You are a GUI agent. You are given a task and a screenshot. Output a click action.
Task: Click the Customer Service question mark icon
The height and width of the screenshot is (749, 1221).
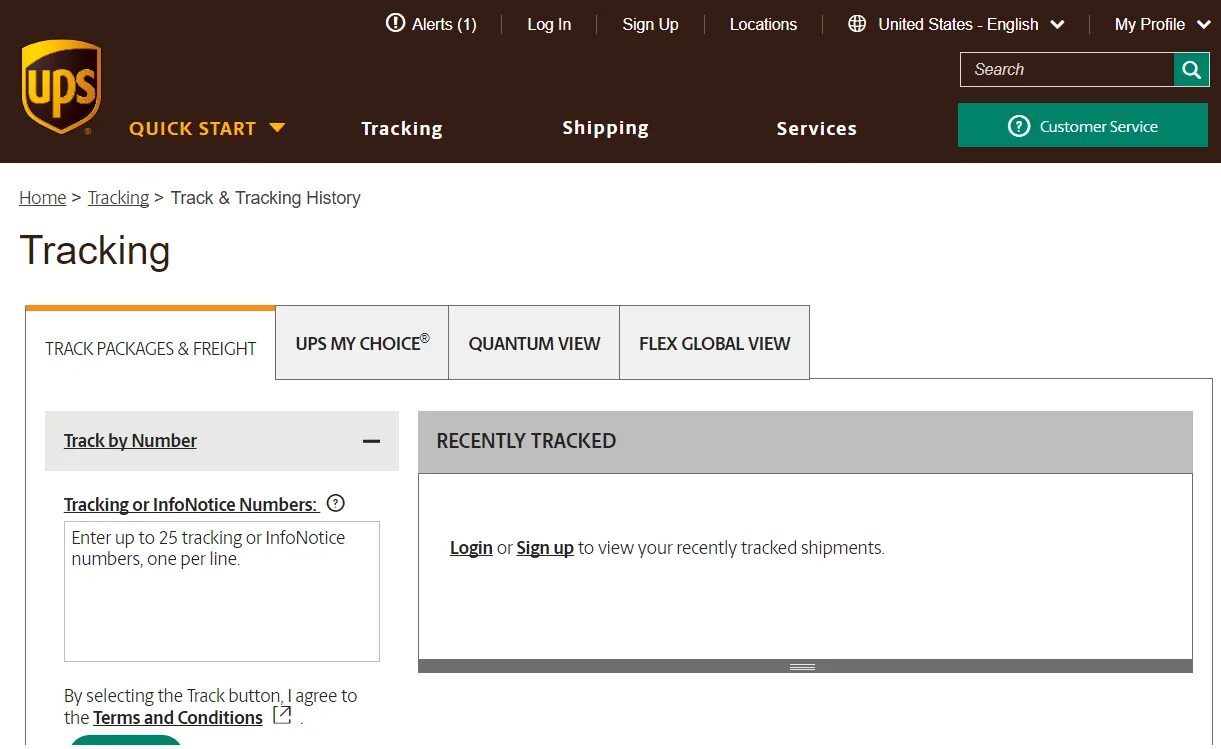(x=1019, y=126)
